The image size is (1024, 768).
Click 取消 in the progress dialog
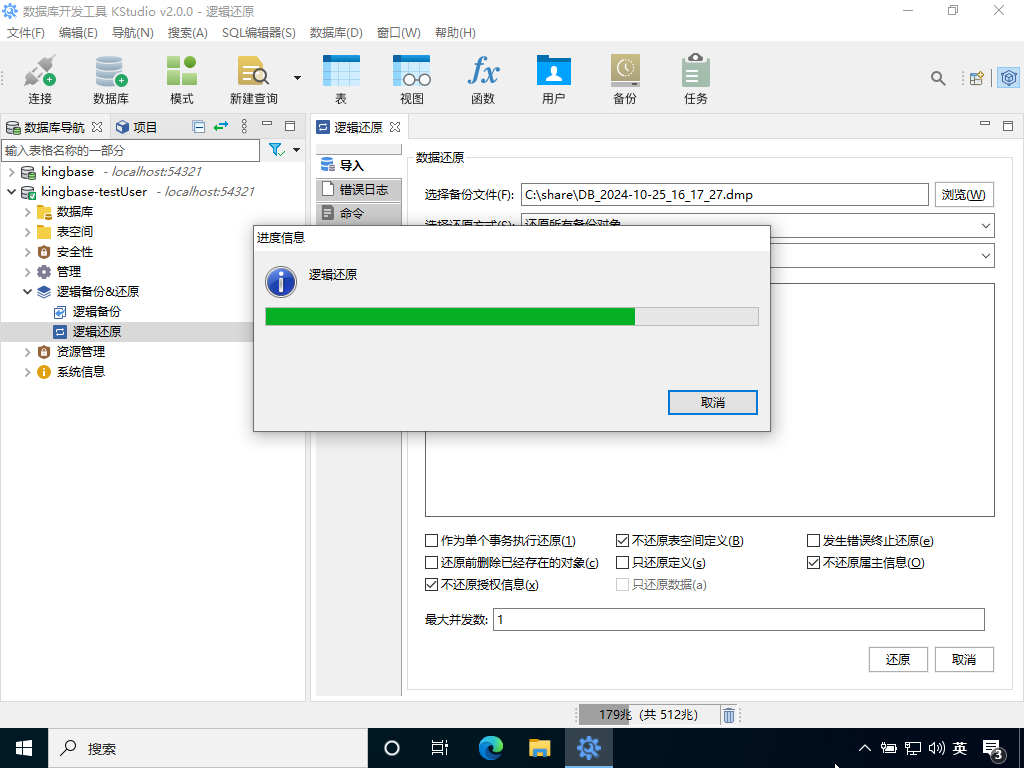point(712,402)
